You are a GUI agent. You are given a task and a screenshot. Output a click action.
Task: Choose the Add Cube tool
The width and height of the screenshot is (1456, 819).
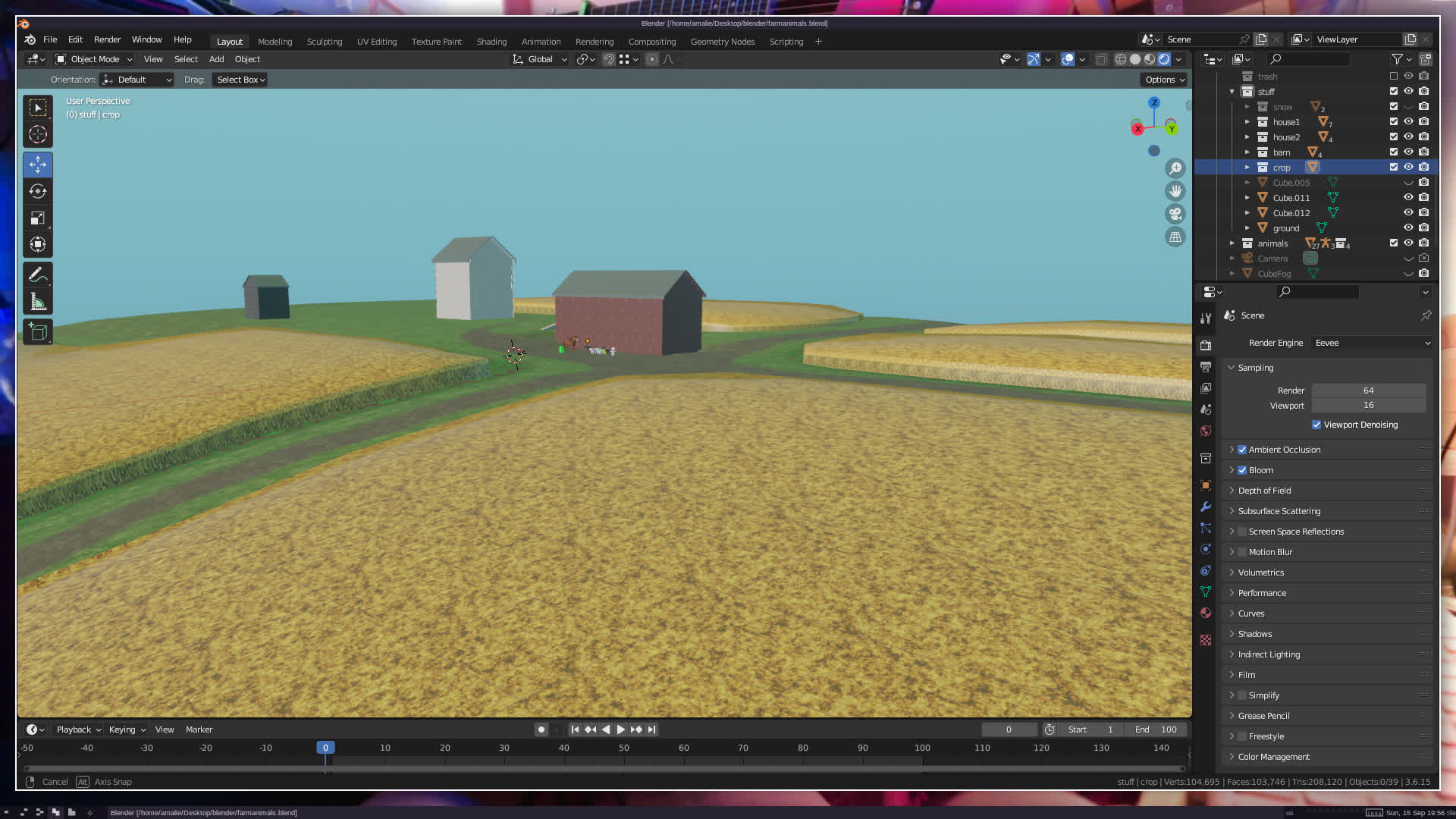pyautogui.click(x=37, y=331)
